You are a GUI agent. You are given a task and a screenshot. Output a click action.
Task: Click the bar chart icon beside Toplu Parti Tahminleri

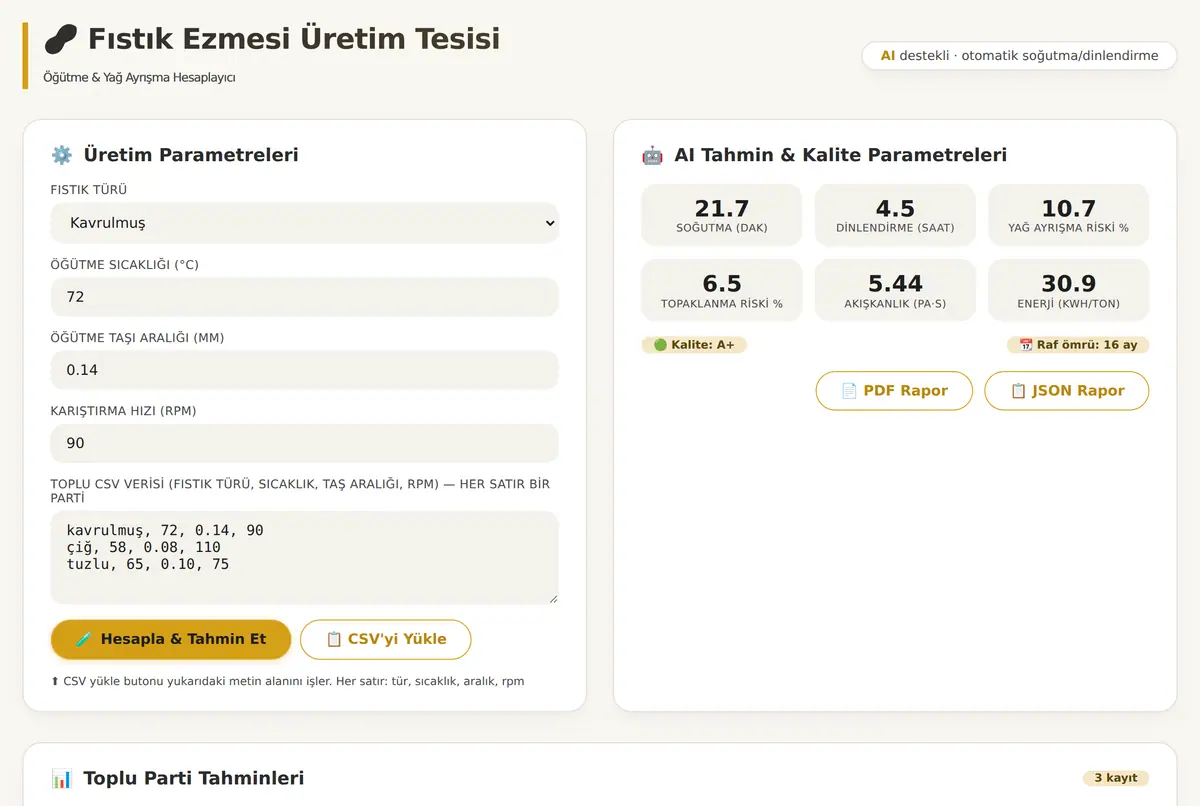point(62,778)
